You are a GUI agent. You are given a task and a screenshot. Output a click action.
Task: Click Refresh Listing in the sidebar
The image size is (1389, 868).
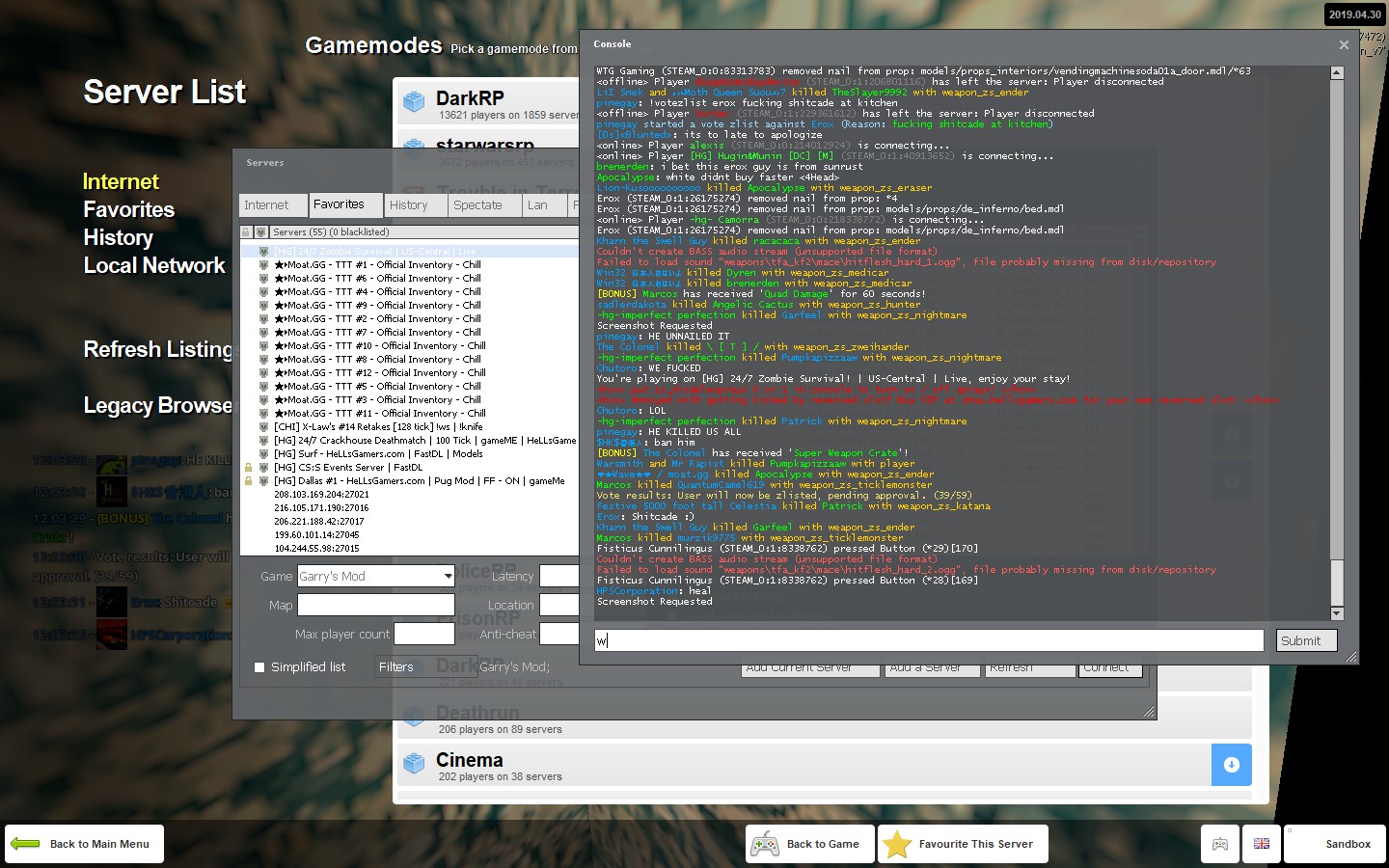click(x=158, y=350)
